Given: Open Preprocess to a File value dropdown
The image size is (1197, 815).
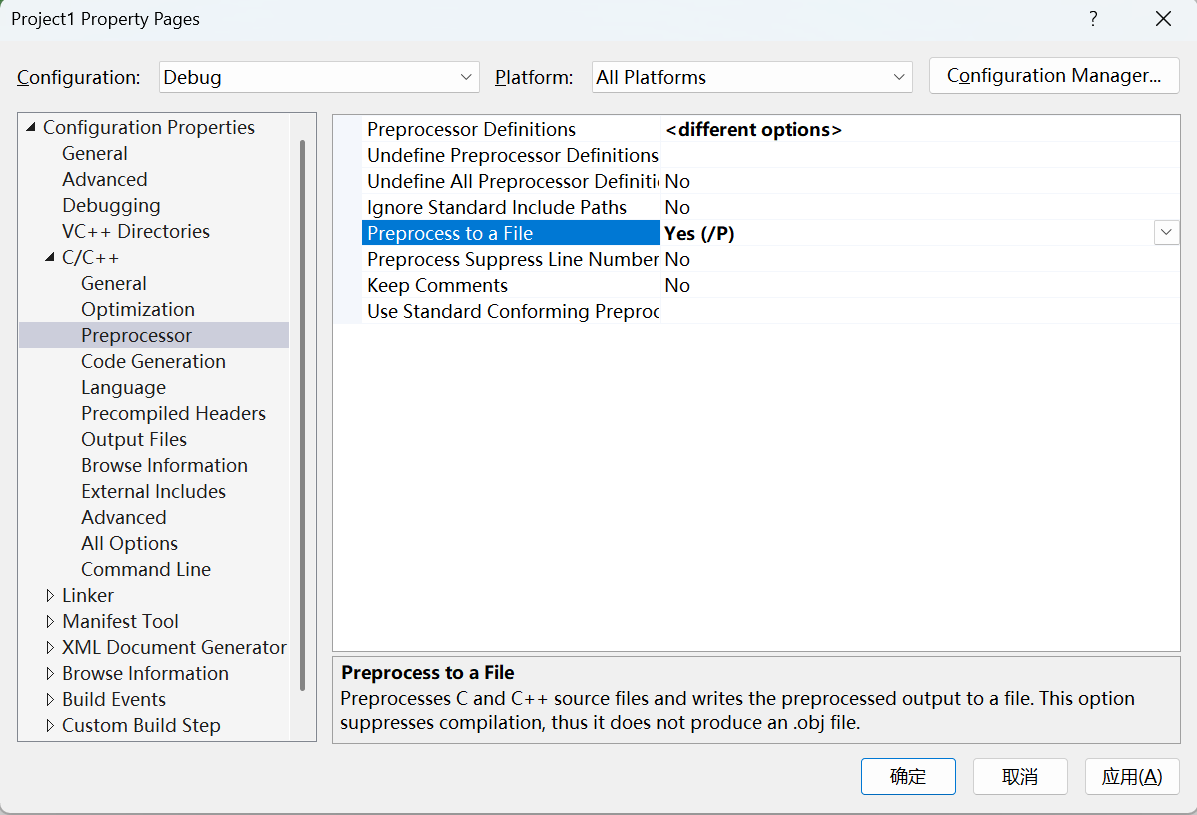Looking at the screenshot, I should [1166, 233].
